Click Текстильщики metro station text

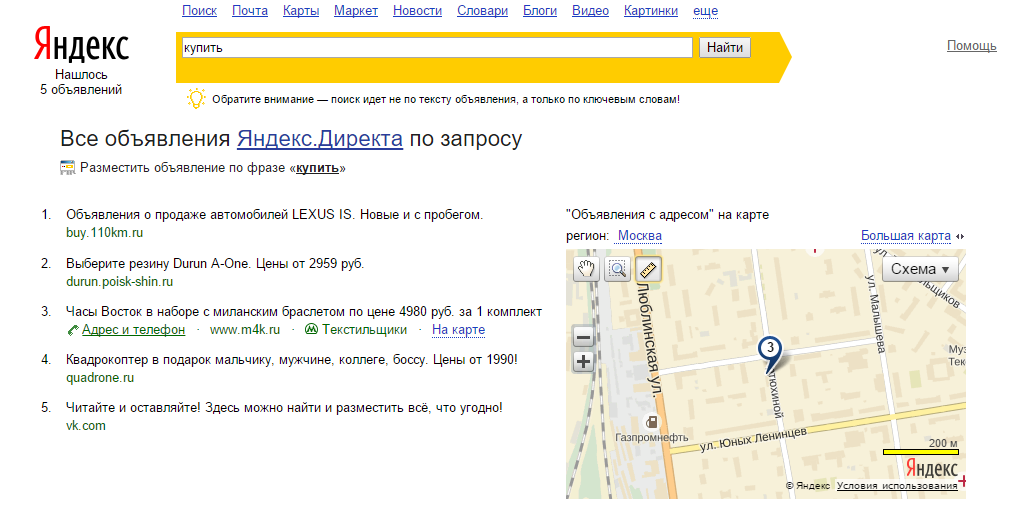click(x=364, y=329)
